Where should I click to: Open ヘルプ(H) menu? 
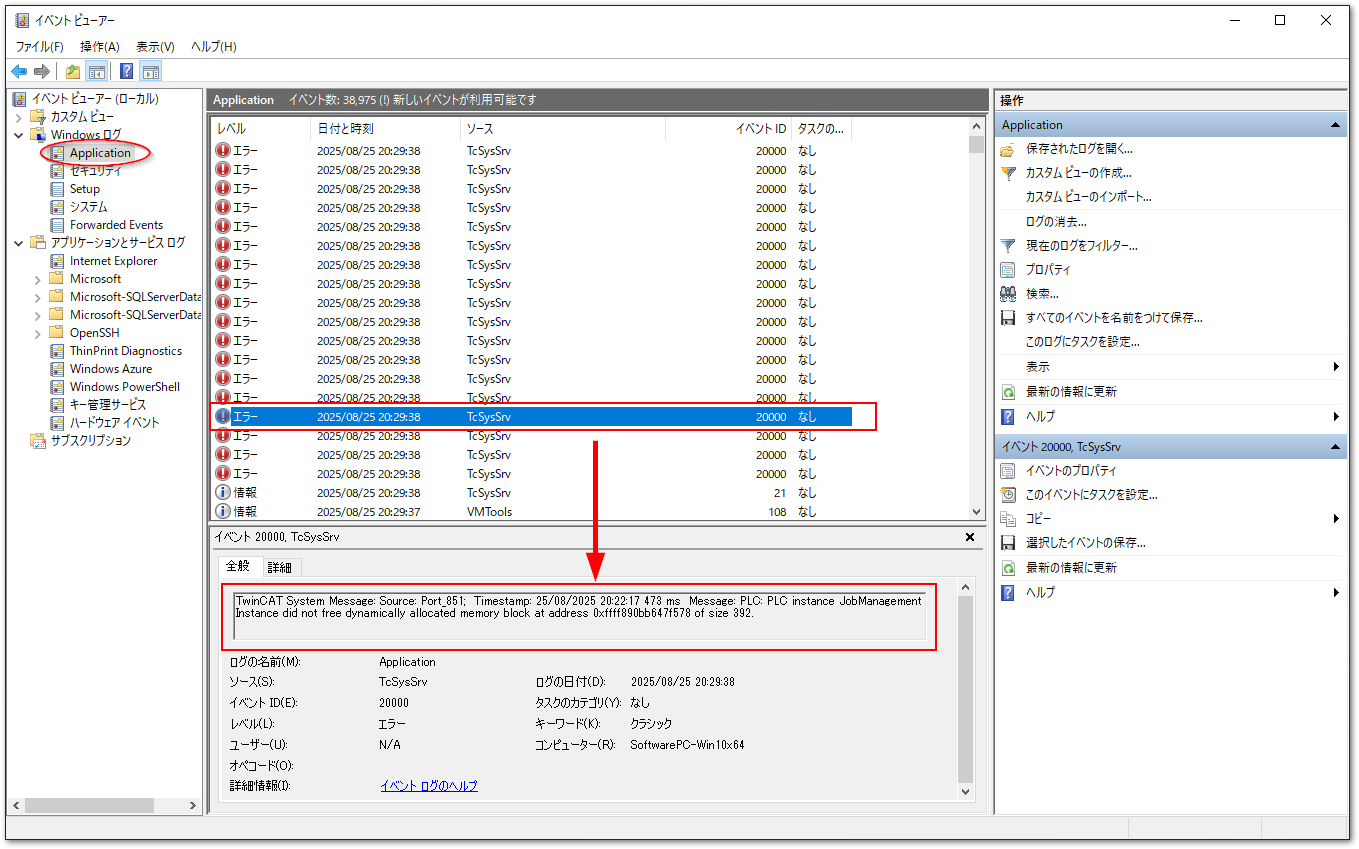(213, 47)
